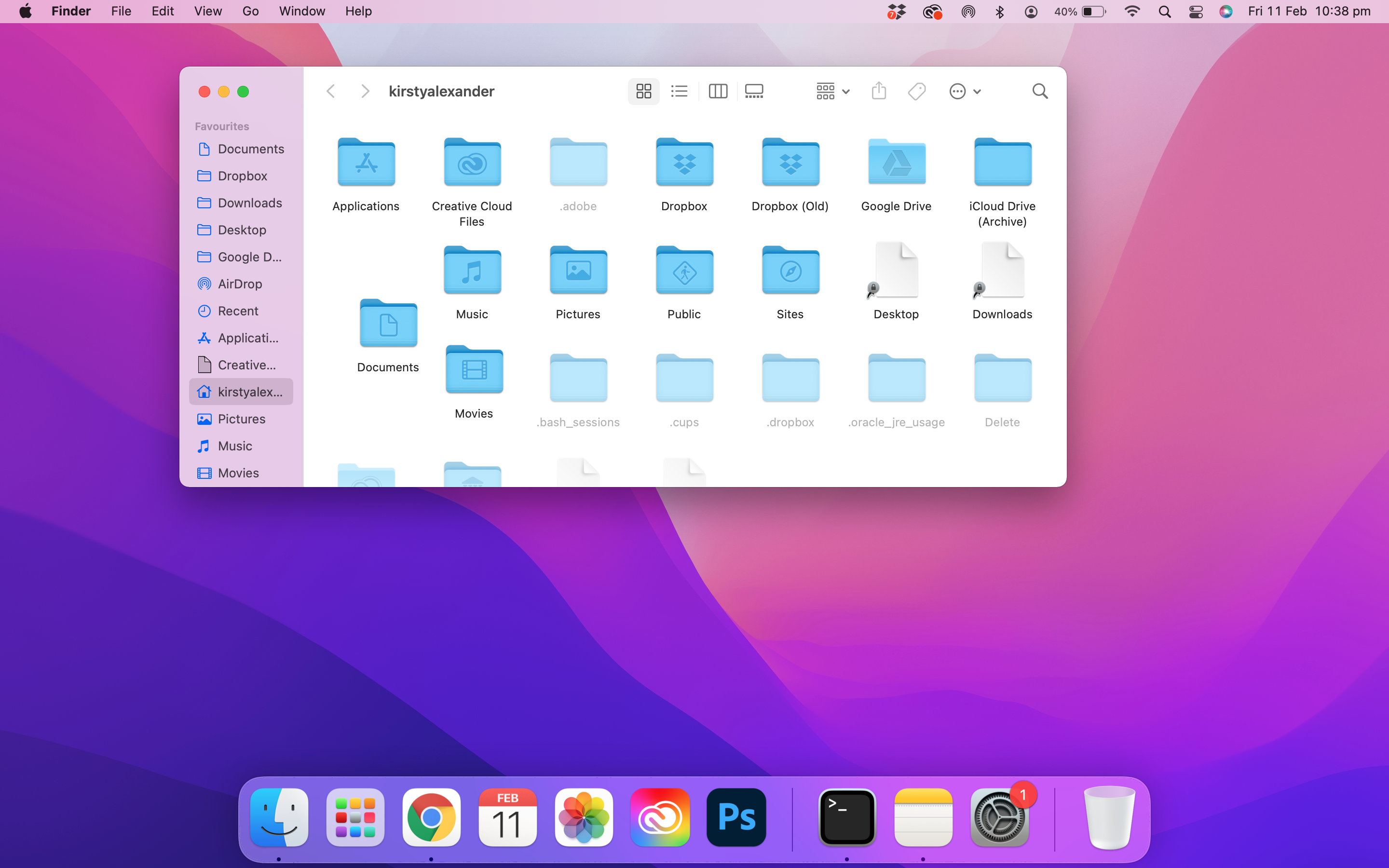
Task: Select Dropbox in the Favourites sidebar
Action: (x=242, y=176)
